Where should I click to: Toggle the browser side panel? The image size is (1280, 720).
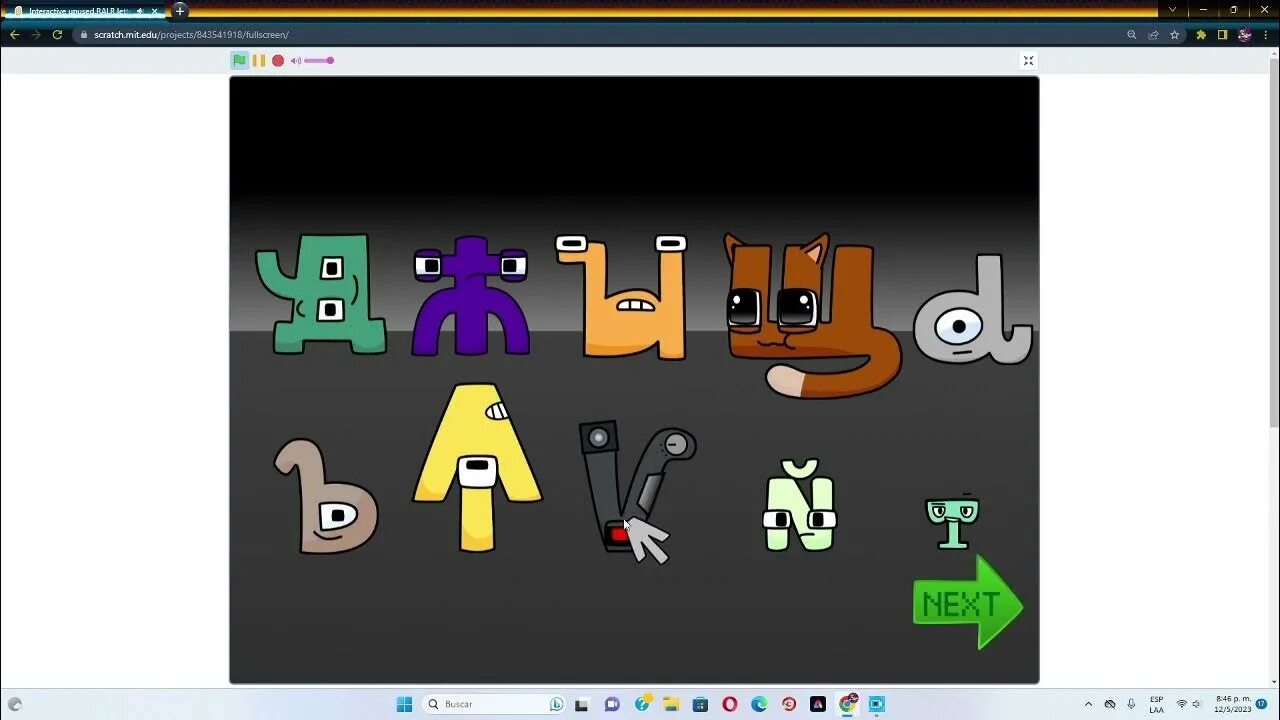click(1222, 35)
